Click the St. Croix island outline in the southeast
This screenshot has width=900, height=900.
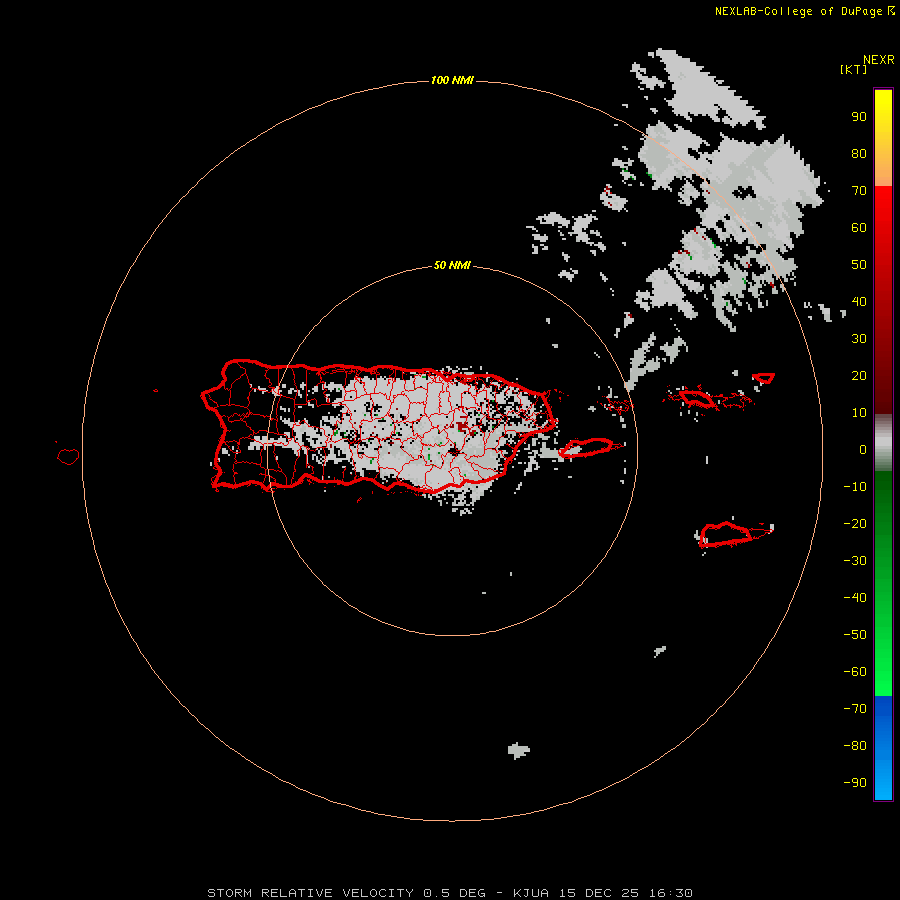(x=726, y=534)
